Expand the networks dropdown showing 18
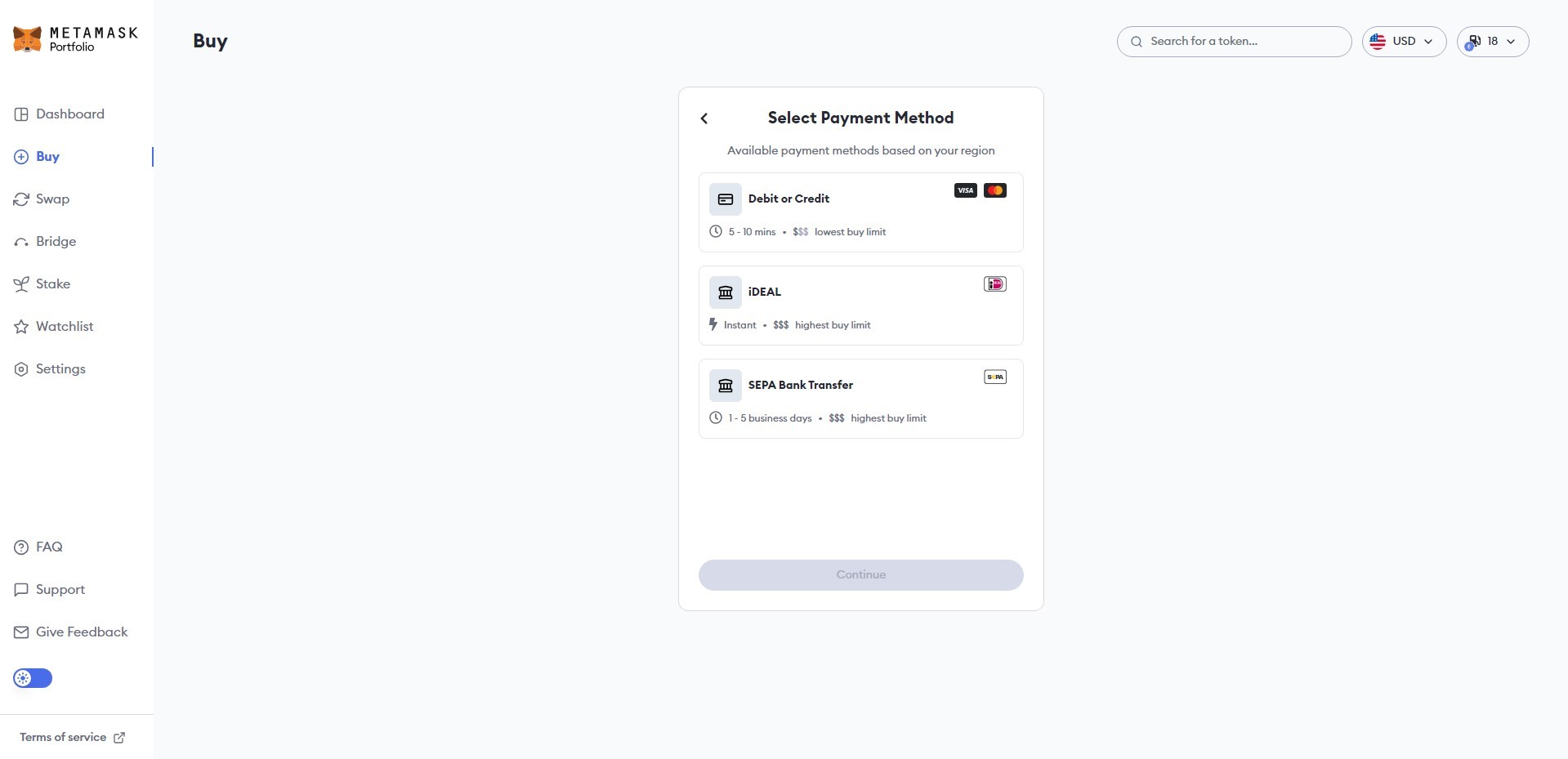 click(x=1492, y=41)
